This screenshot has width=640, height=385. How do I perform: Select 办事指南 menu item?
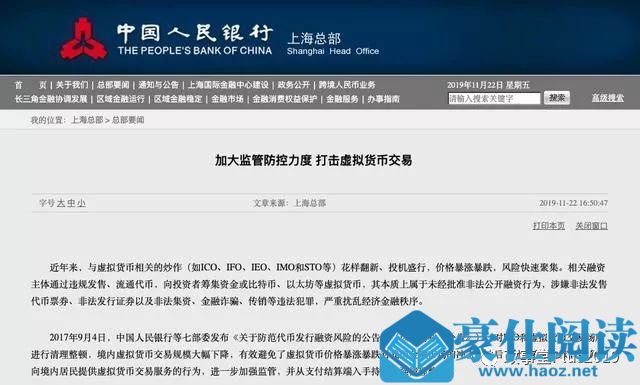click(383, 99)
